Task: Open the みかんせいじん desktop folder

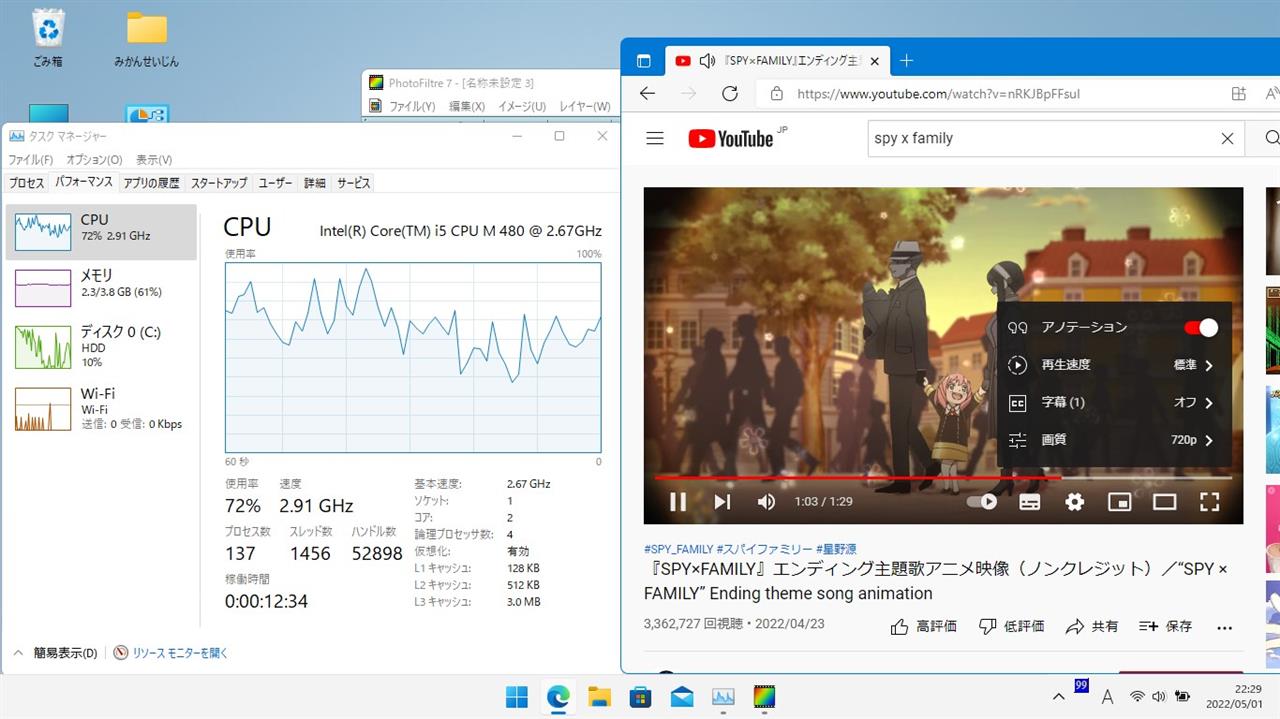Action: [146, 38]
